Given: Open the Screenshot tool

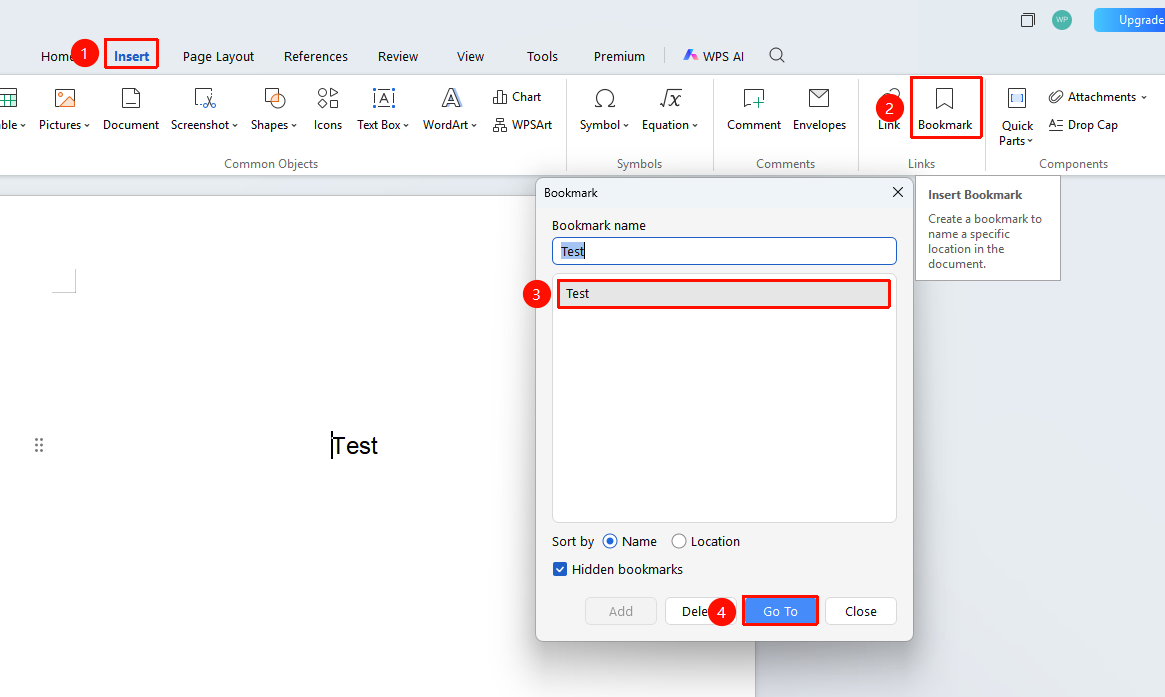Looking at the screenshot, I should point(204,109).
